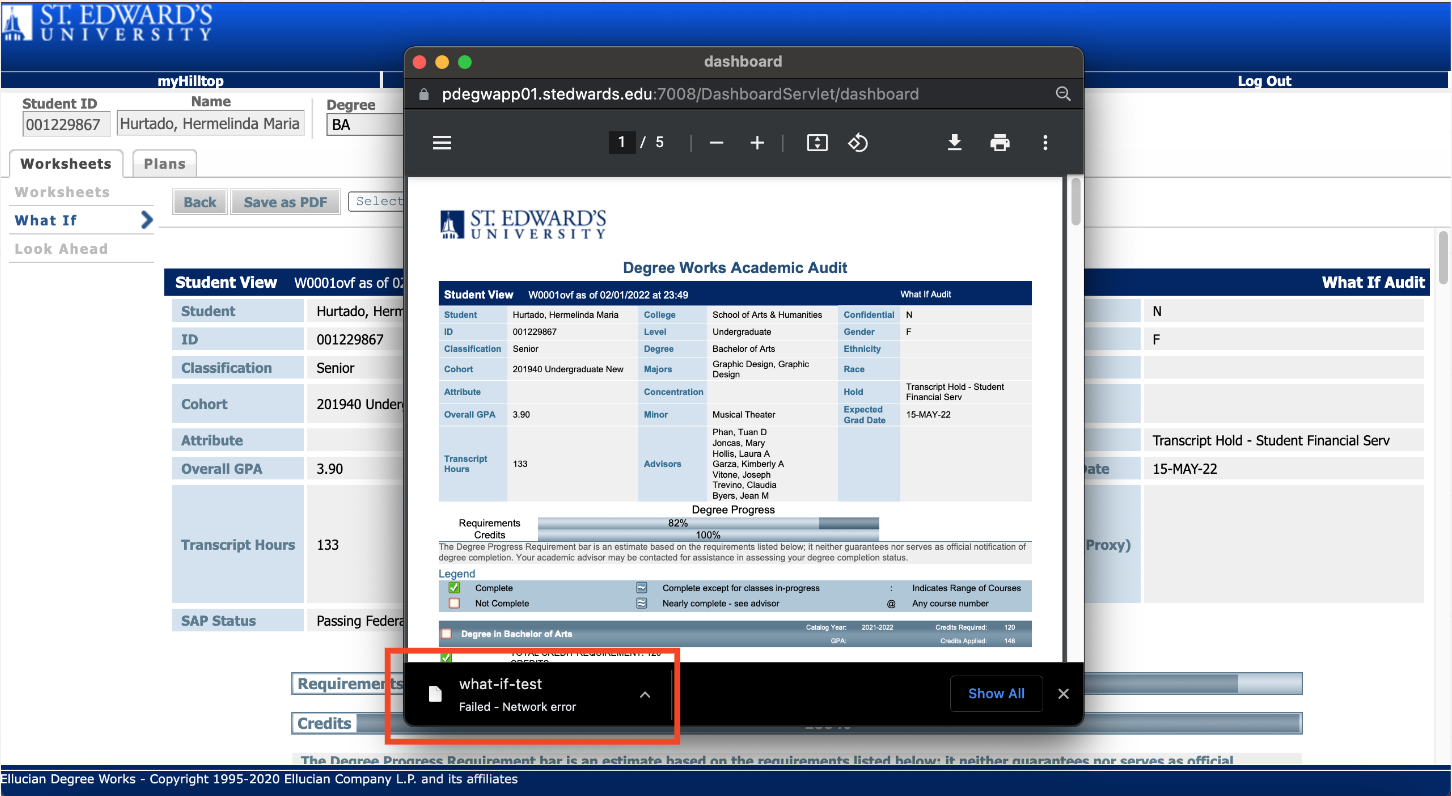
Task: Click the magnifier icon in the address bar
Action: [1063, 94]
